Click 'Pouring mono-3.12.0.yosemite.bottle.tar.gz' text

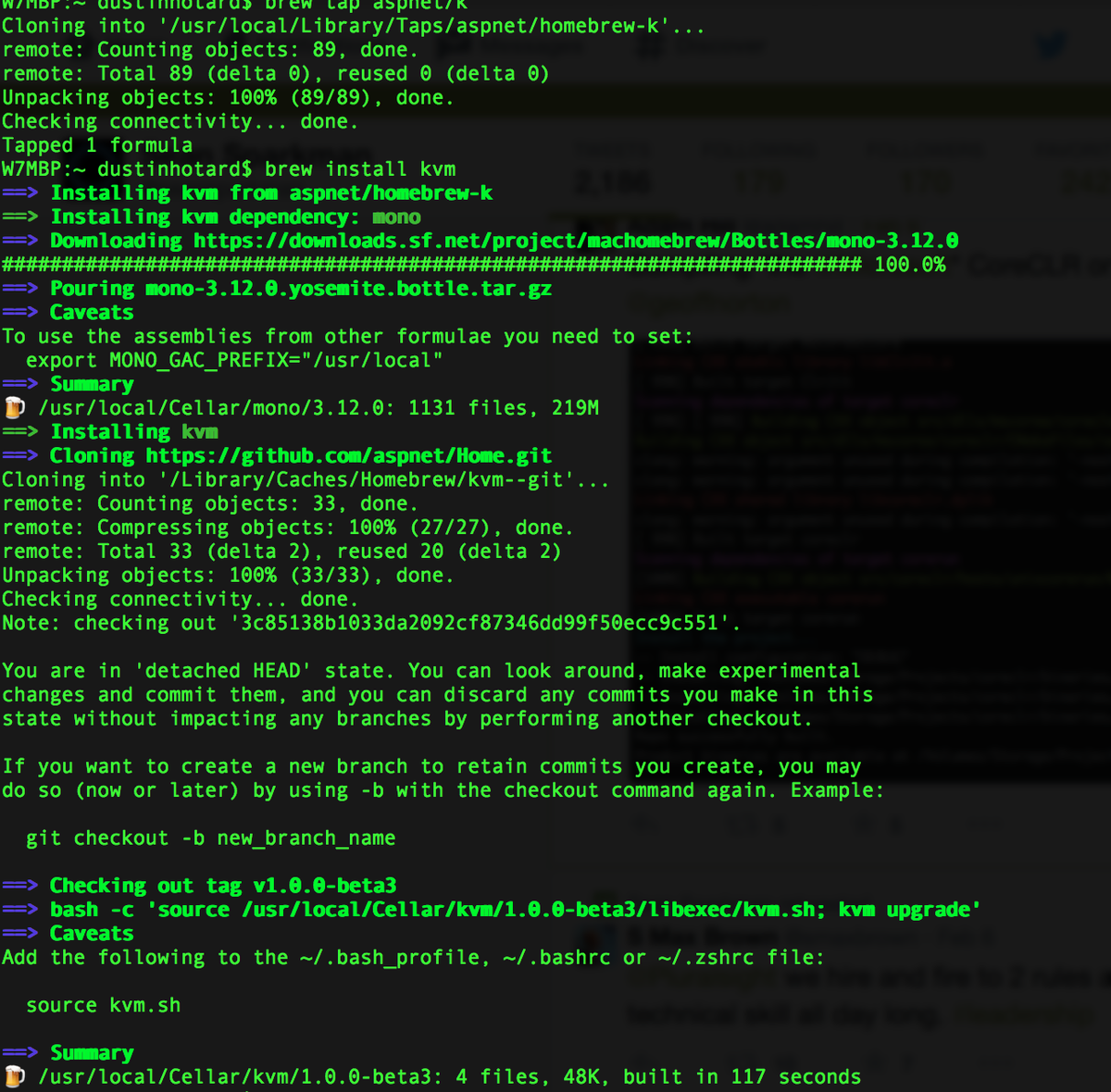(x=301, y=289)
